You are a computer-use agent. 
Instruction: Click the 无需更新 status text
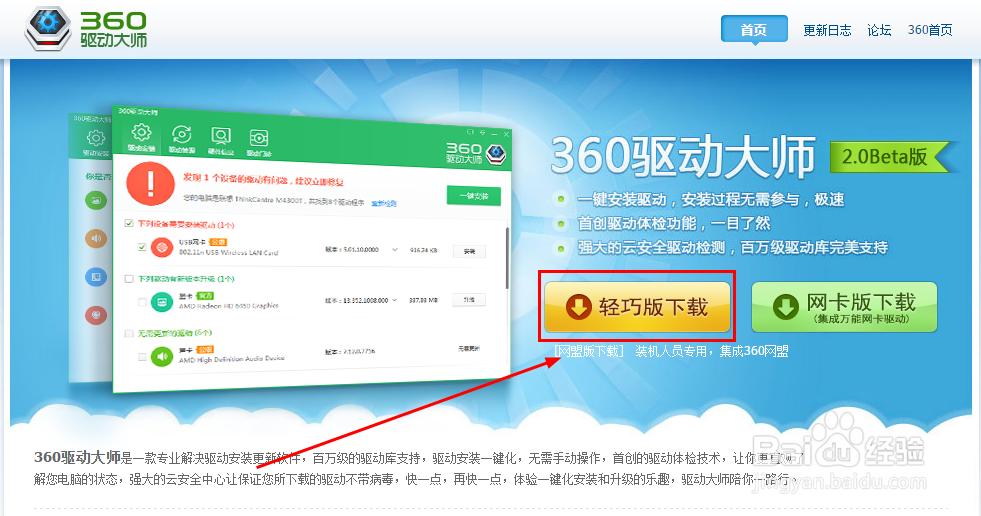[469, 348]
